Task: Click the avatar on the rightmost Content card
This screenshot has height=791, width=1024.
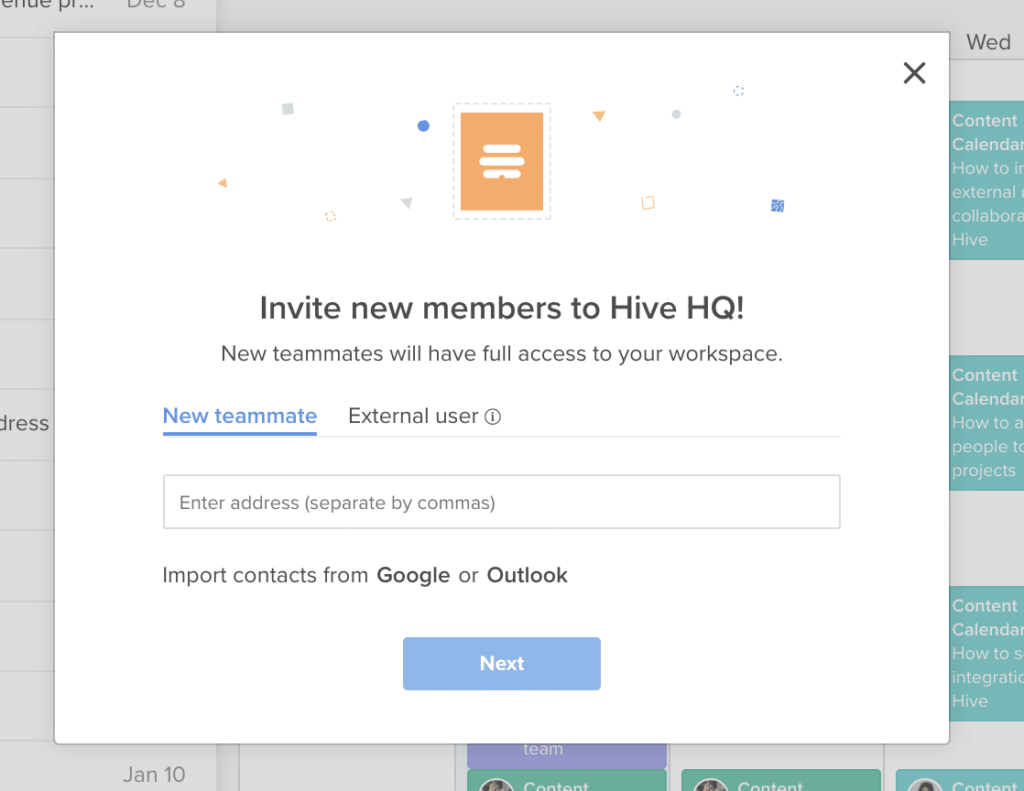Action: [x=925, y=786]
